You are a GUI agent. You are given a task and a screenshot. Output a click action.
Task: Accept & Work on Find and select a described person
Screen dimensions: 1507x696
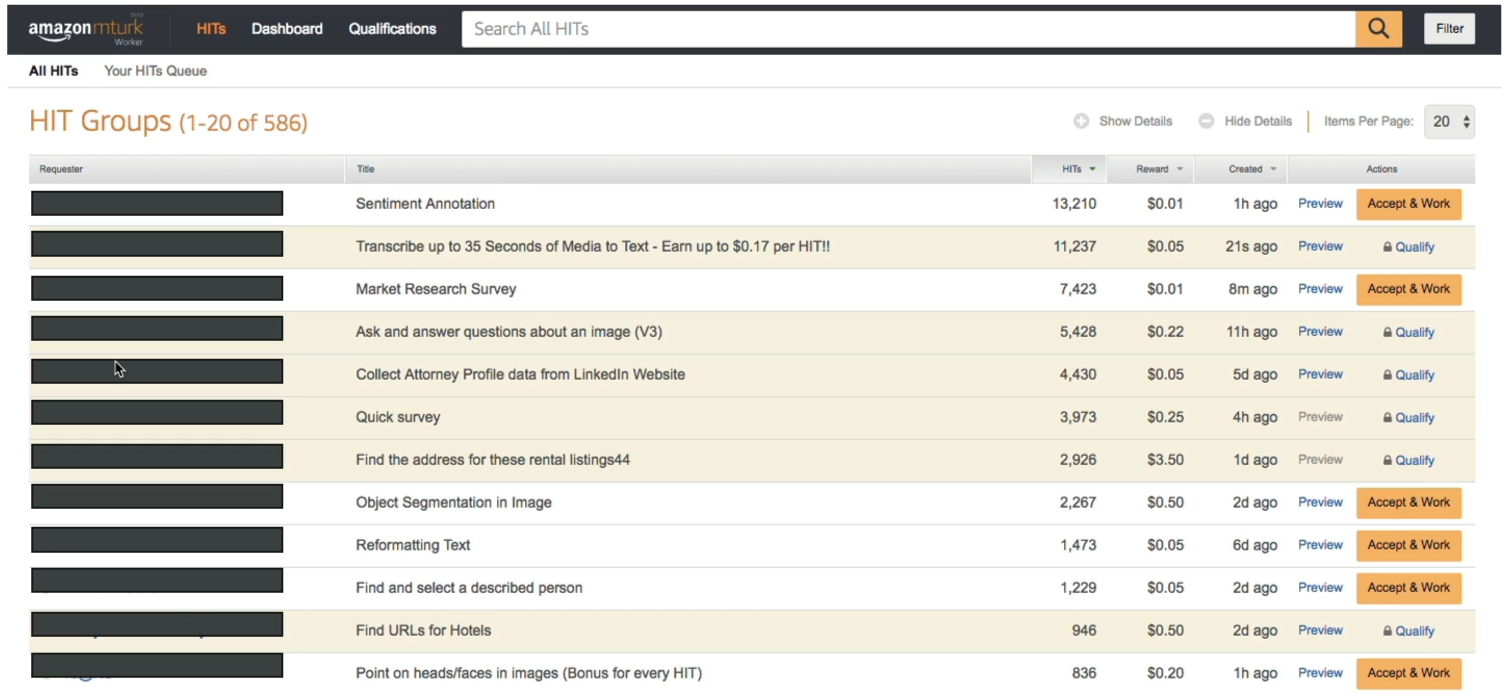1408,588
